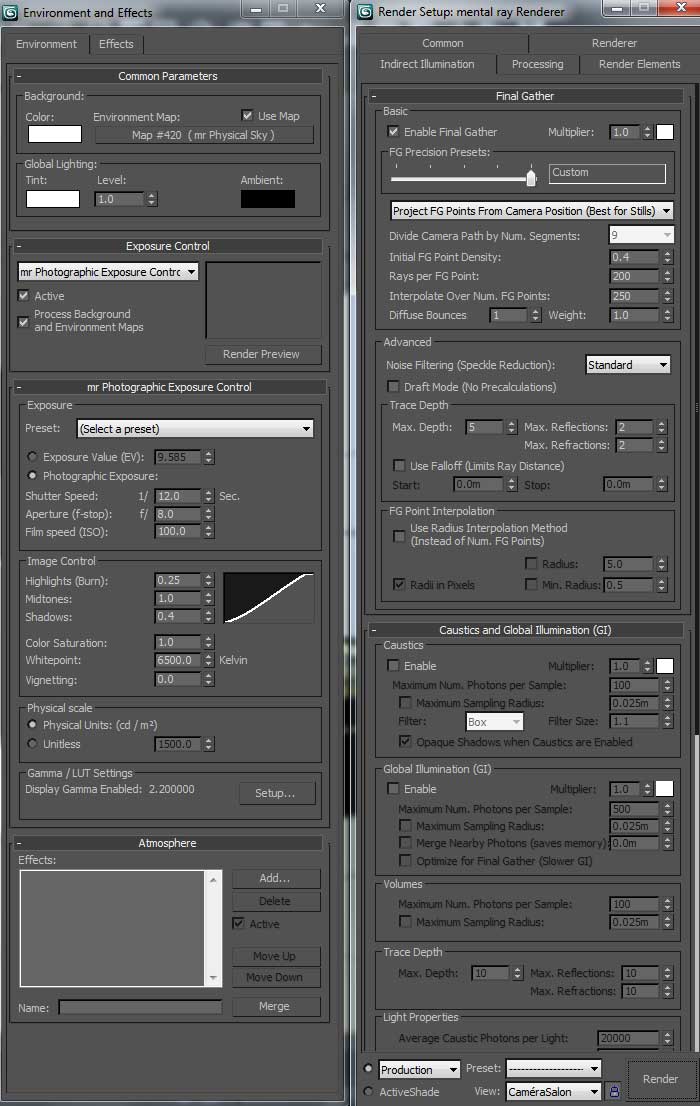Viewport: 700px width, 1106px height.
Task: Enable Draft Mode (No Precalculations)
Action: 393,387
